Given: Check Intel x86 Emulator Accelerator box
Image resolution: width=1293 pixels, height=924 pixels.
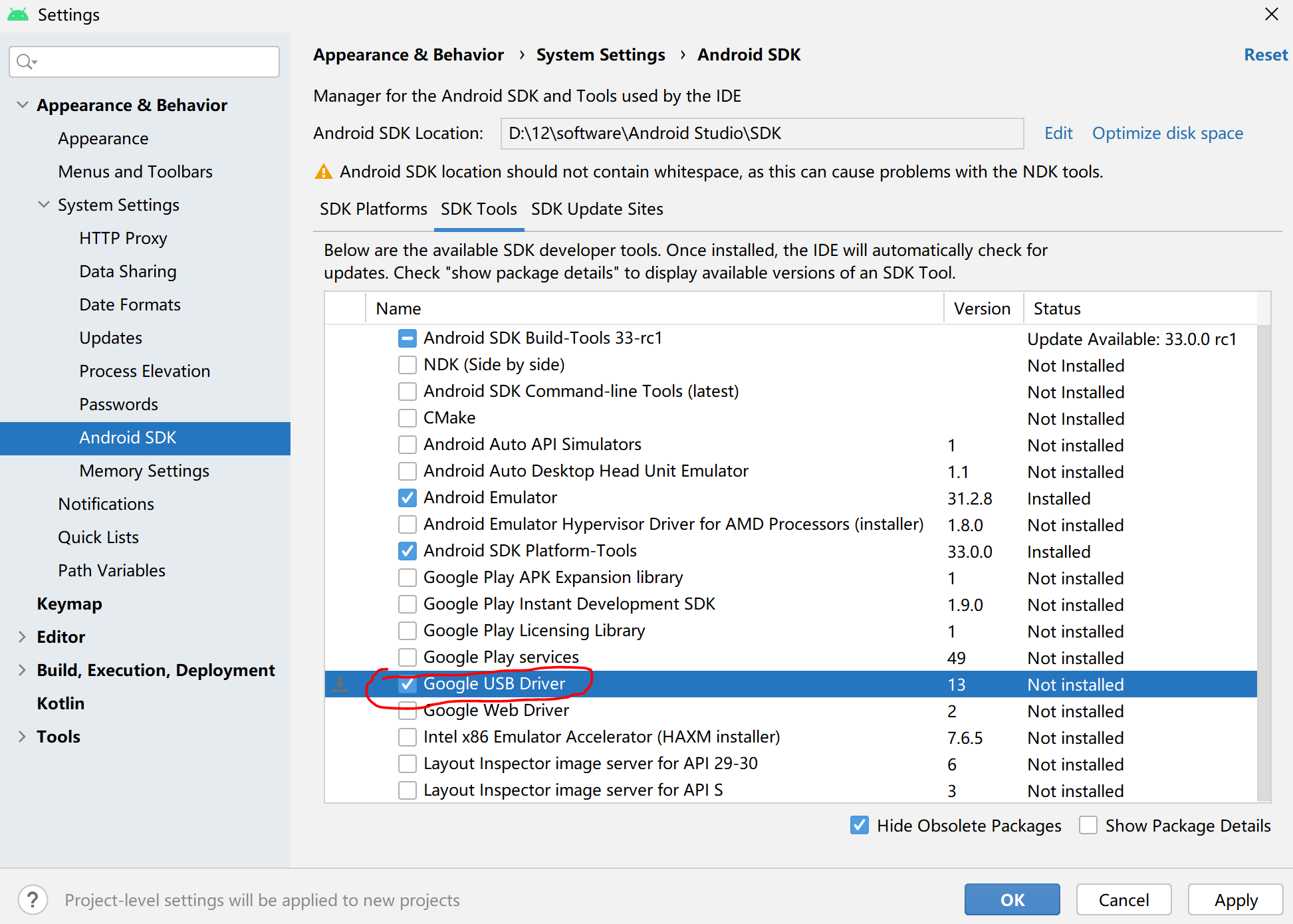Looking at the screenshot, I should (x=407, y=737).
